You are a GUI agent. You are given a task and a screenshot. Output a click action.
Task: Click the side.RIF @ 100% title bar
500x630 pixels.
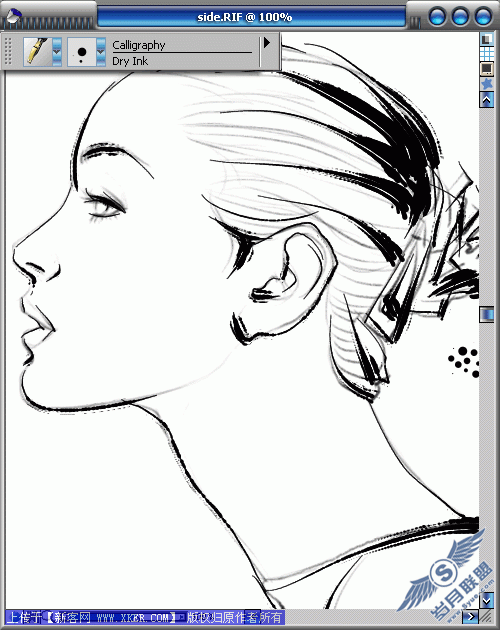(251, 17)
